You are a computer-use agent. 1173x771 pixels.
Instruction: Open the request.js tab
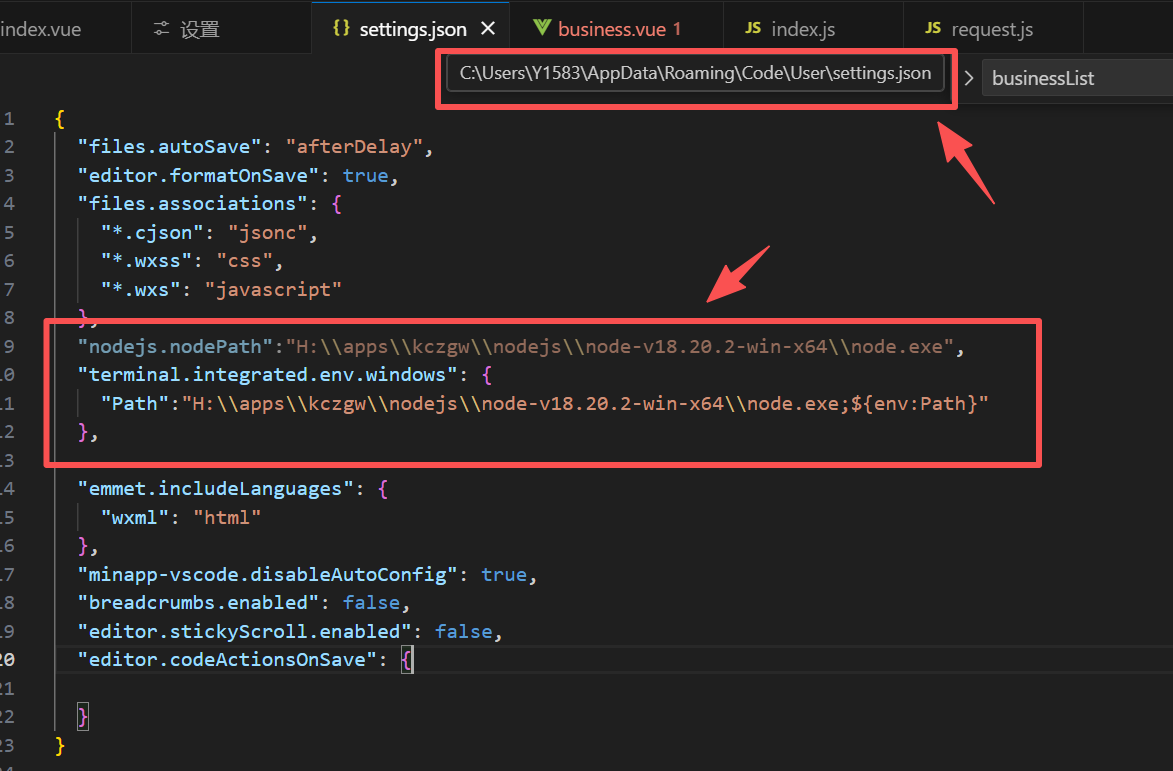pos(990,29)
